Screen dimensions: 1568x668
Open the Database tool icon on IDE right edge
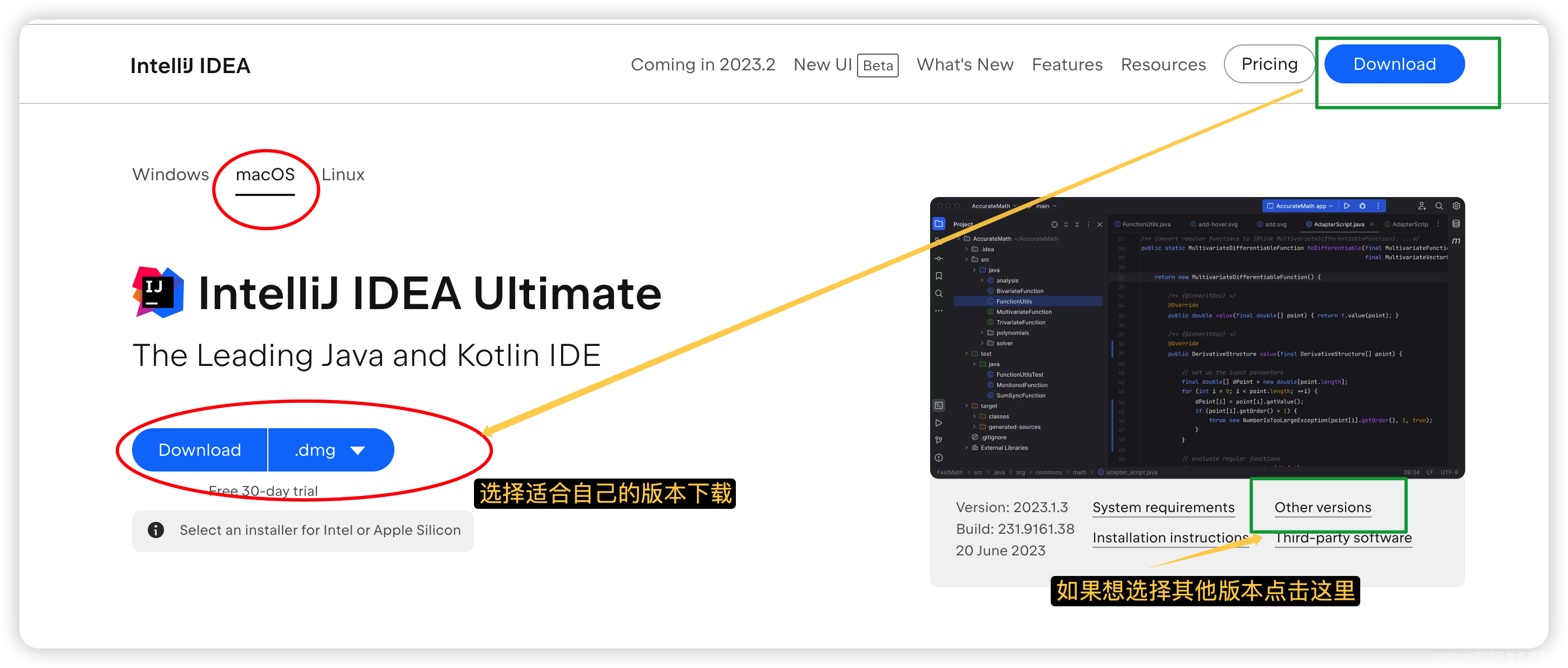(1456, 224)
